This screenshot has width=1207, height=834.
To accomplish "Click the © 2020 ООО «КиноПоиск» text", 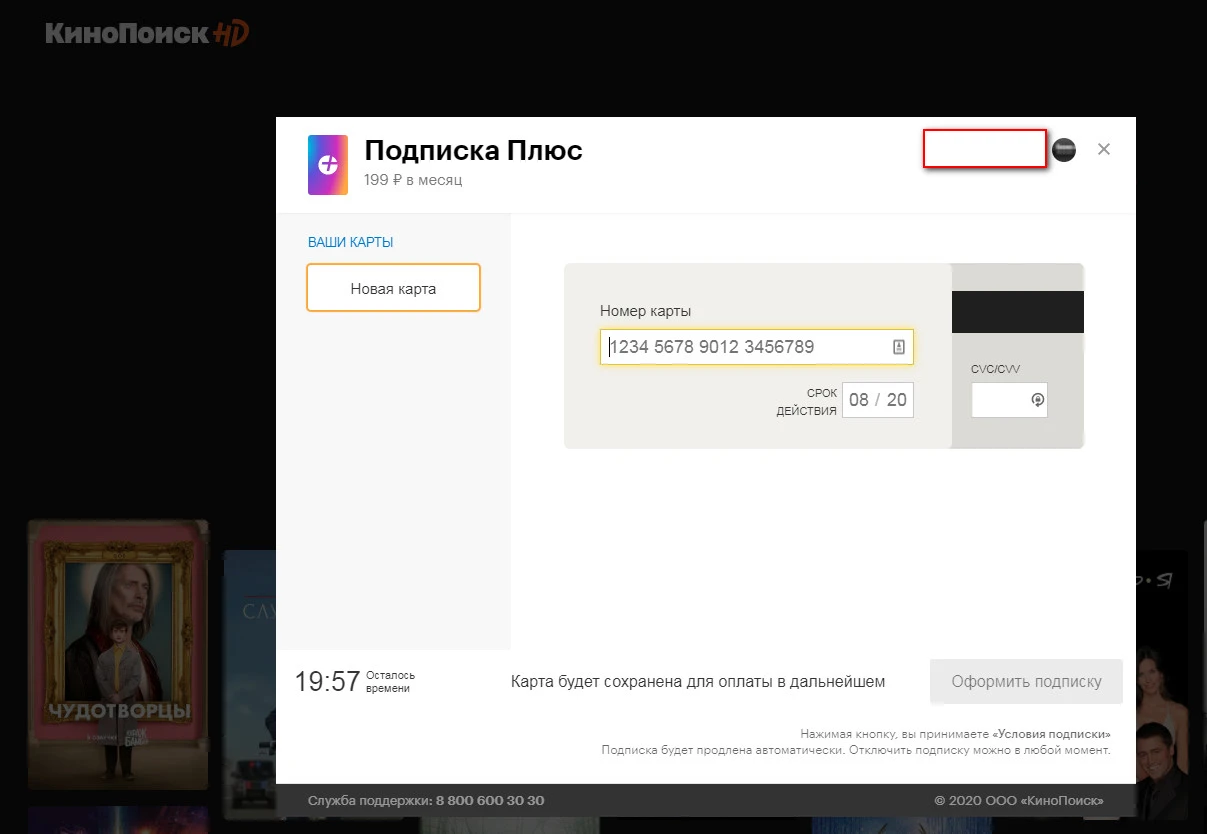I will click(x=1019, y=801).
